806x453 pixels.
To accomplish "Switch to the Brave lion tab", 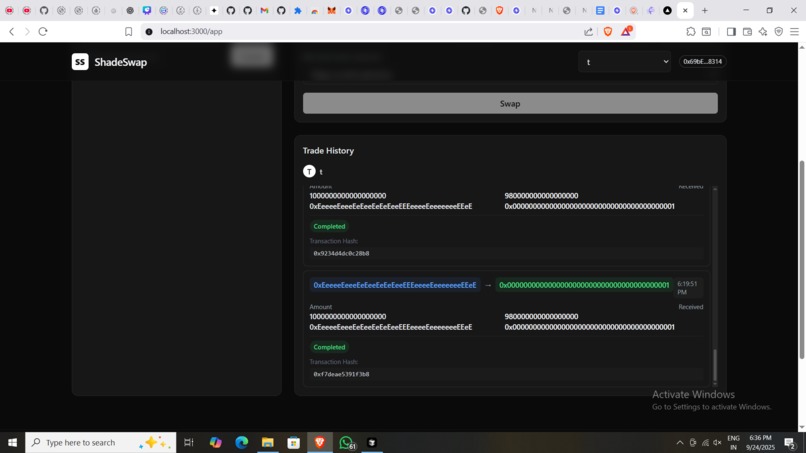I will 499,10.
